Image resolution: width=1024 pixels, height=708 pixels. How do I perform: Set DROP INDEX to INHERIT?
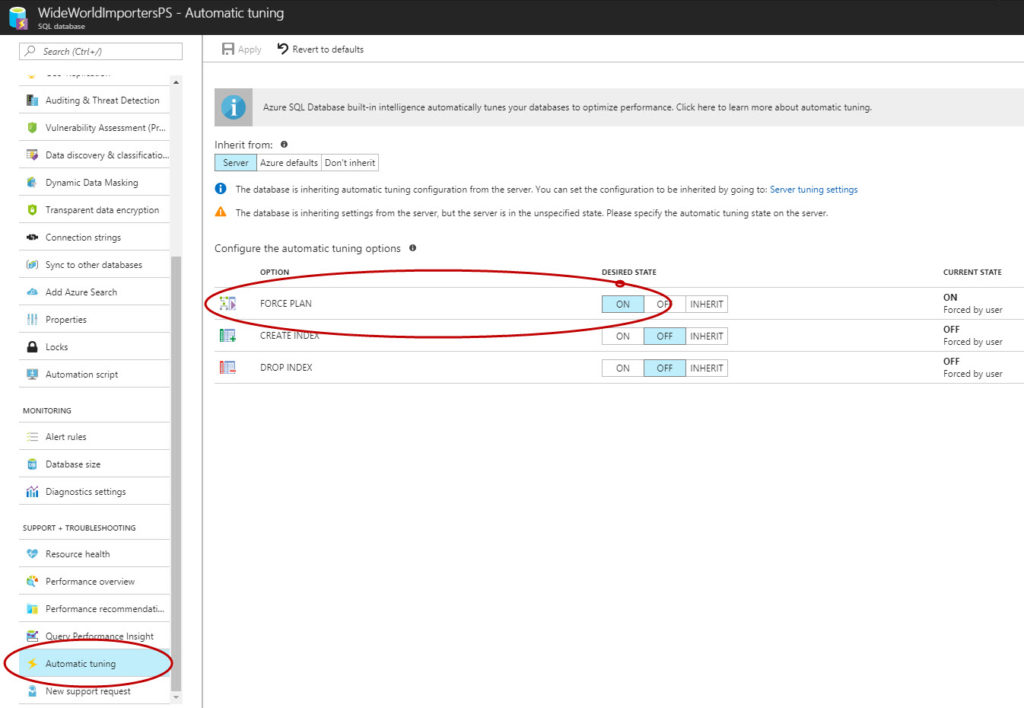(x=706, y=367)
